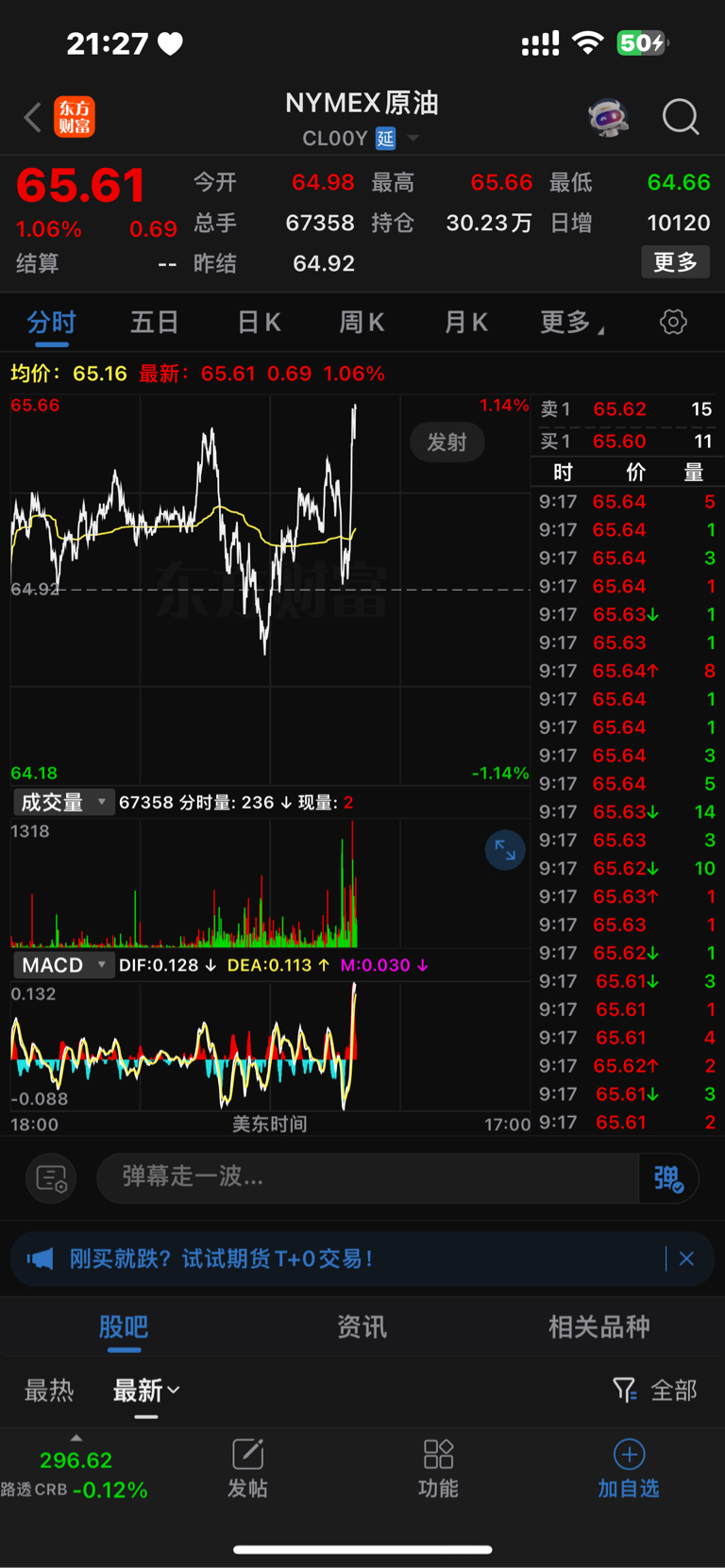Switch to 分时 chart tab
This screenshot has width=725, height=1568.
[x=51, y=323]
